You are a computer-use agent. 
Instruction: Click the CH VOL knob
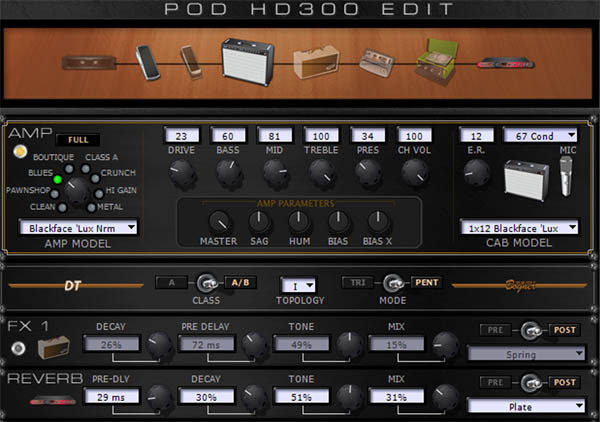click(x=414, y=173)
